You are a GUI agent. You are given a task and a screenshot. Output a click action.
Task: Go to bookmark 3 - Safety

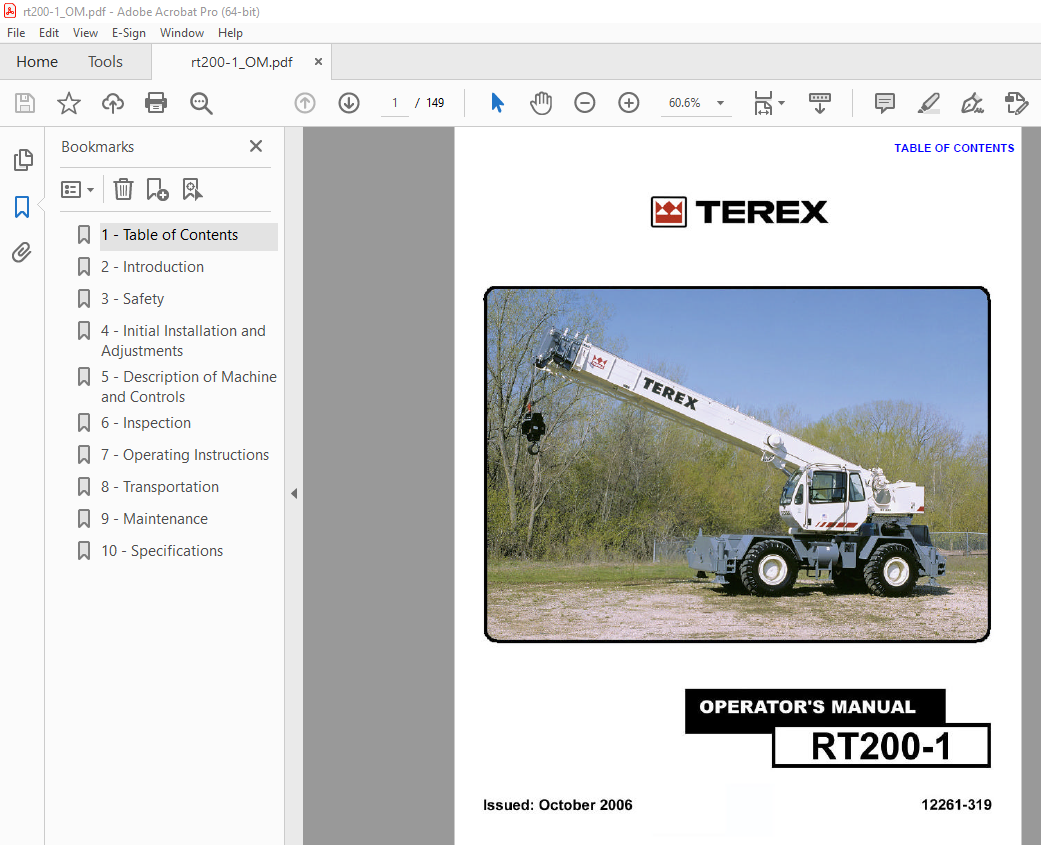(x=132, y=299)
